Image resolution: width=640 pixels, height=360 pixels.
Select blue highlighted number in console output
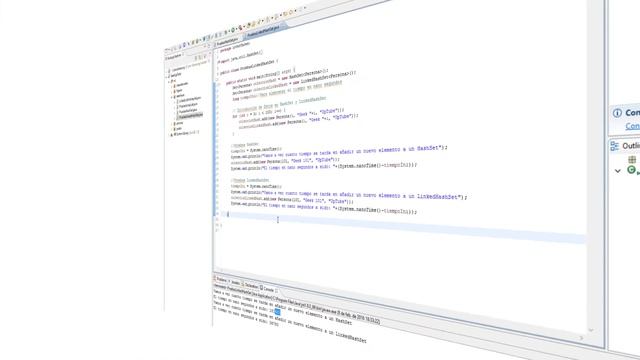(x=277, y=312)
